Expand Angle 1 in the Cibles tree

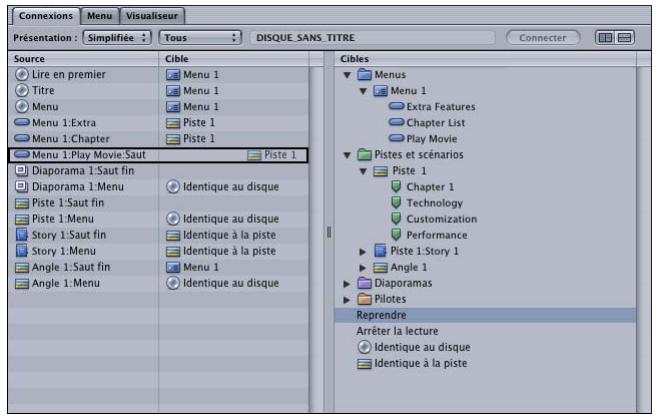coord(363,267)
